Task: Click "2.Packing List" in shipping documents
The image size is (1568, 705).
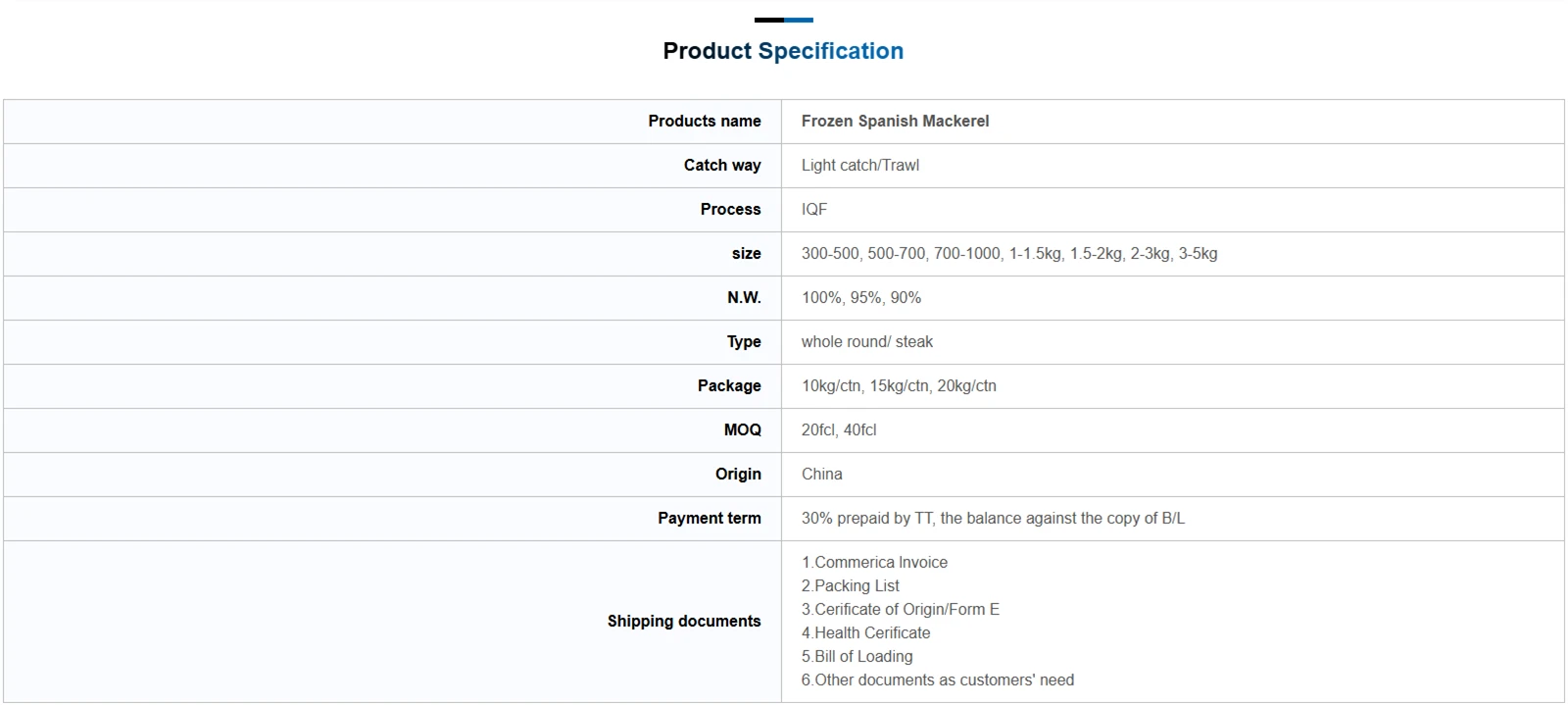Action: click(850, 585)
